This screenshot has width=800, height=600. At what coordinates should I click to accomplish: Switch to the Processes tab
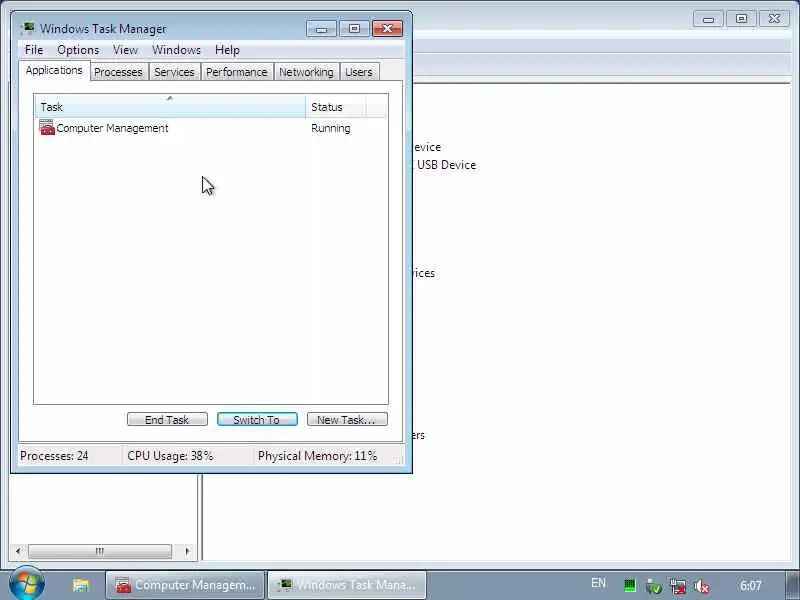[x=118, y=72]
